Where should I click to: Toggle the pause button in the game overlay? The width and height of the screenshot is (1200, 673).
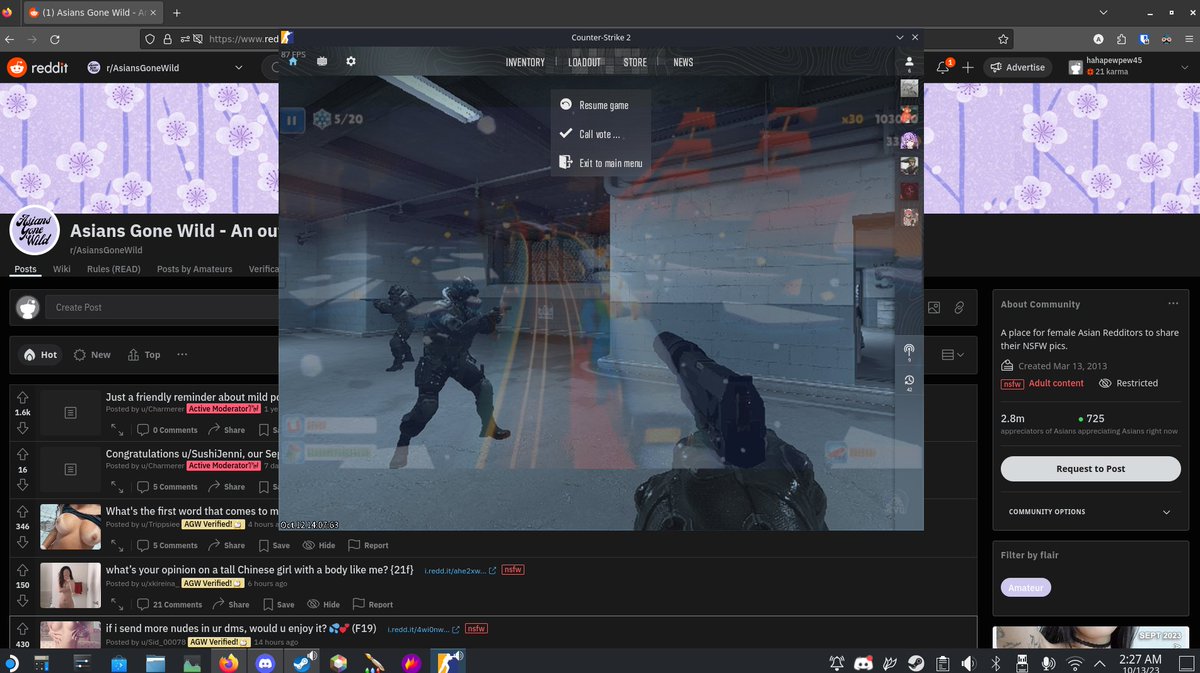point(291,121)
